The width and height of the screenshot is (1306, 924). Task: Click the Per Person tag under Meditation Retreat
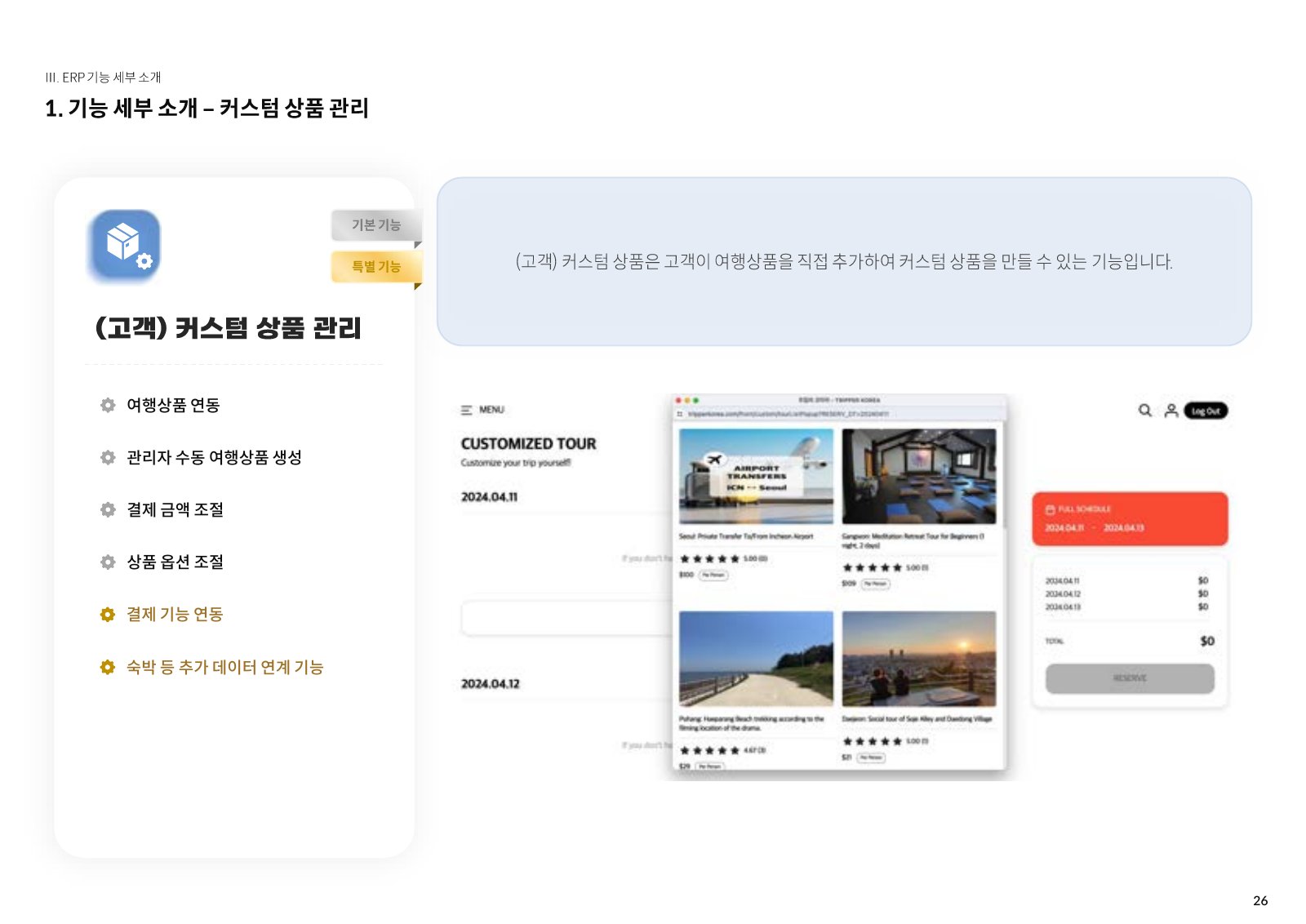point(876,584)
